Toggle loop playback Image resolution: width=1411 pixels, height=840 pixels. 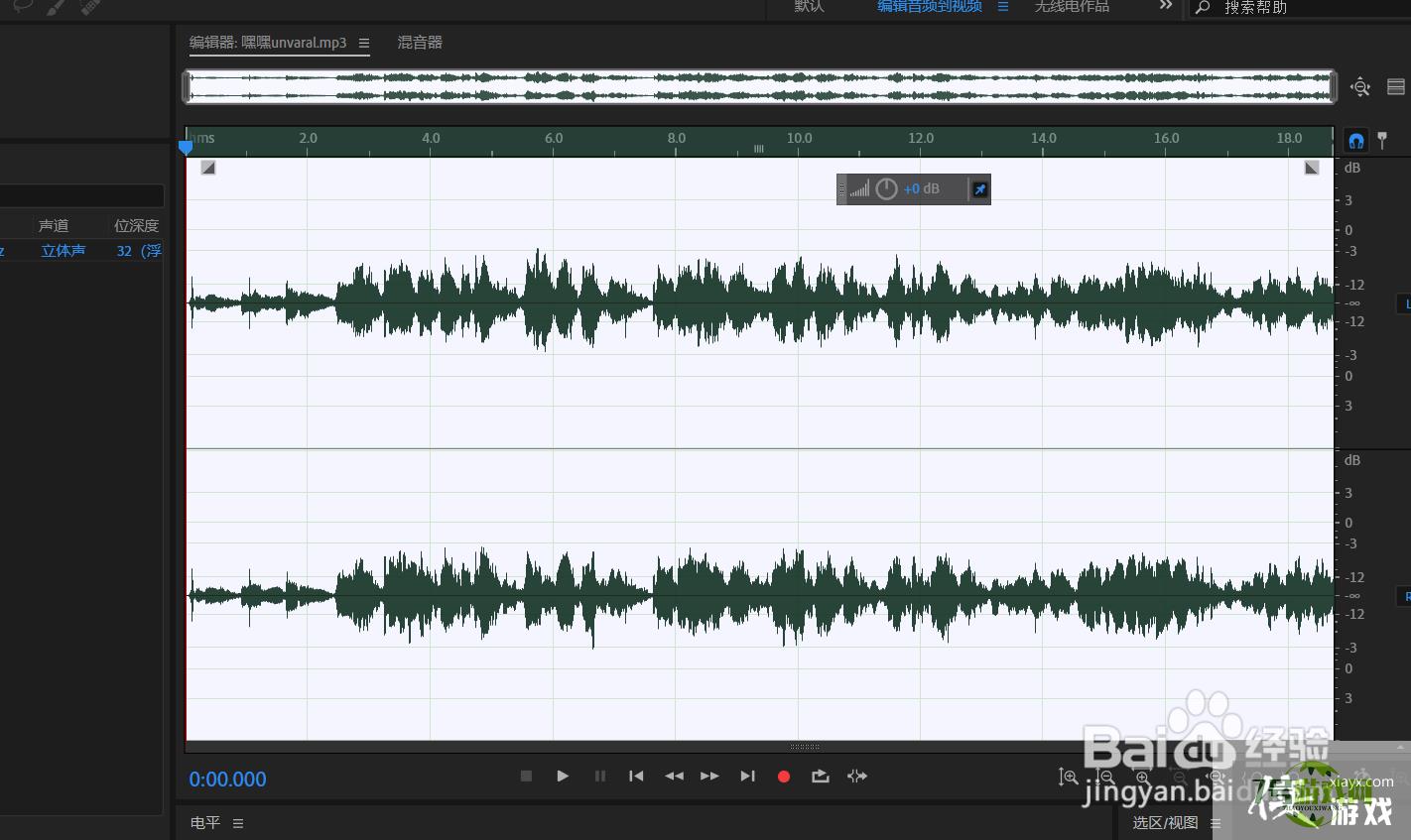pyautogui.click(x=821, y=777)
